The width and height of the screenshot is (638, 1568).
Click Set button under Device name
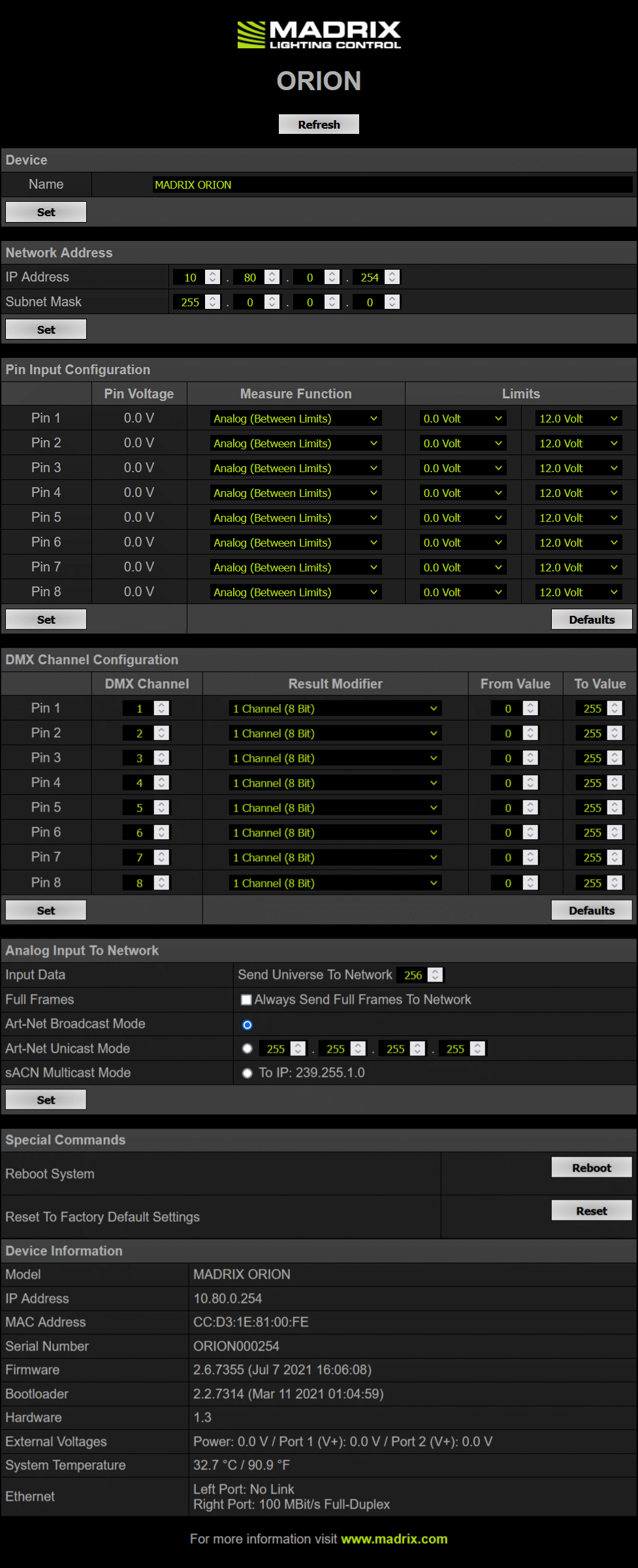[46, 212]
